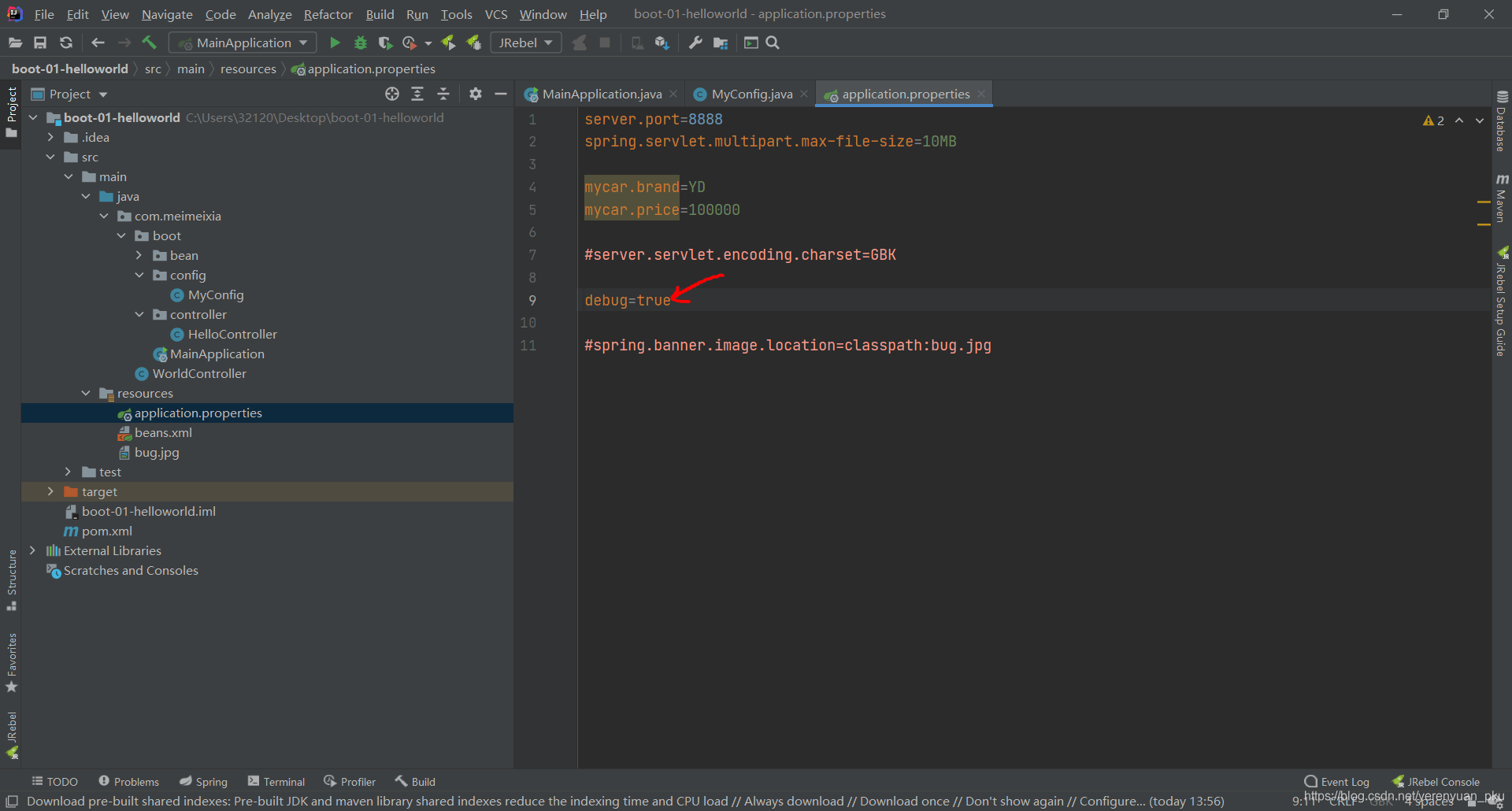The width and height of the screenshot is (1512, 811).
Task: Navigate back with the left arrow icon
Action: pos(98,43)
